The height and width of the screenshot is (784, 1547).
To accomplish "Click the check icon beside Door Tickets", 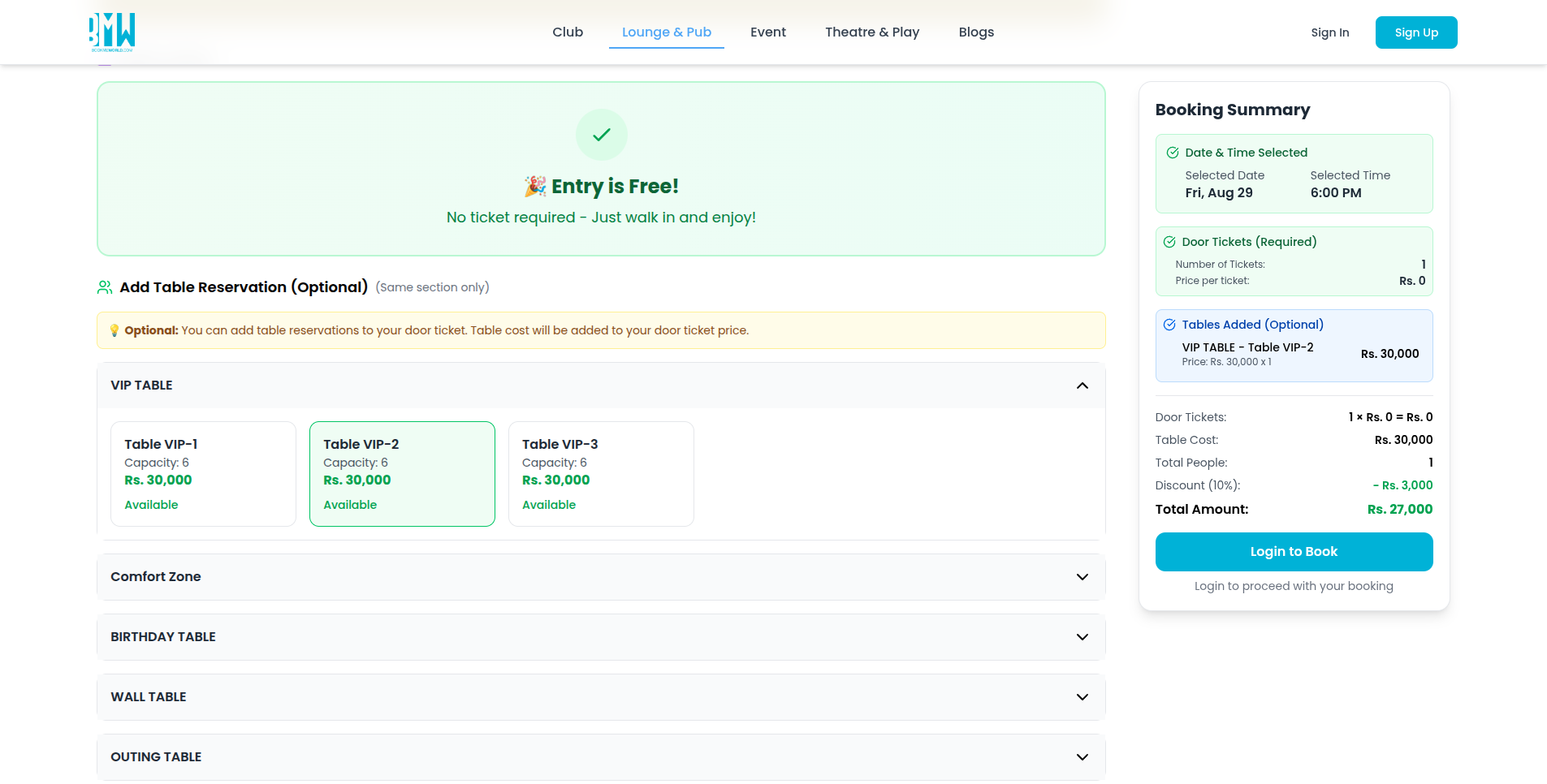I will (1169, 242).
